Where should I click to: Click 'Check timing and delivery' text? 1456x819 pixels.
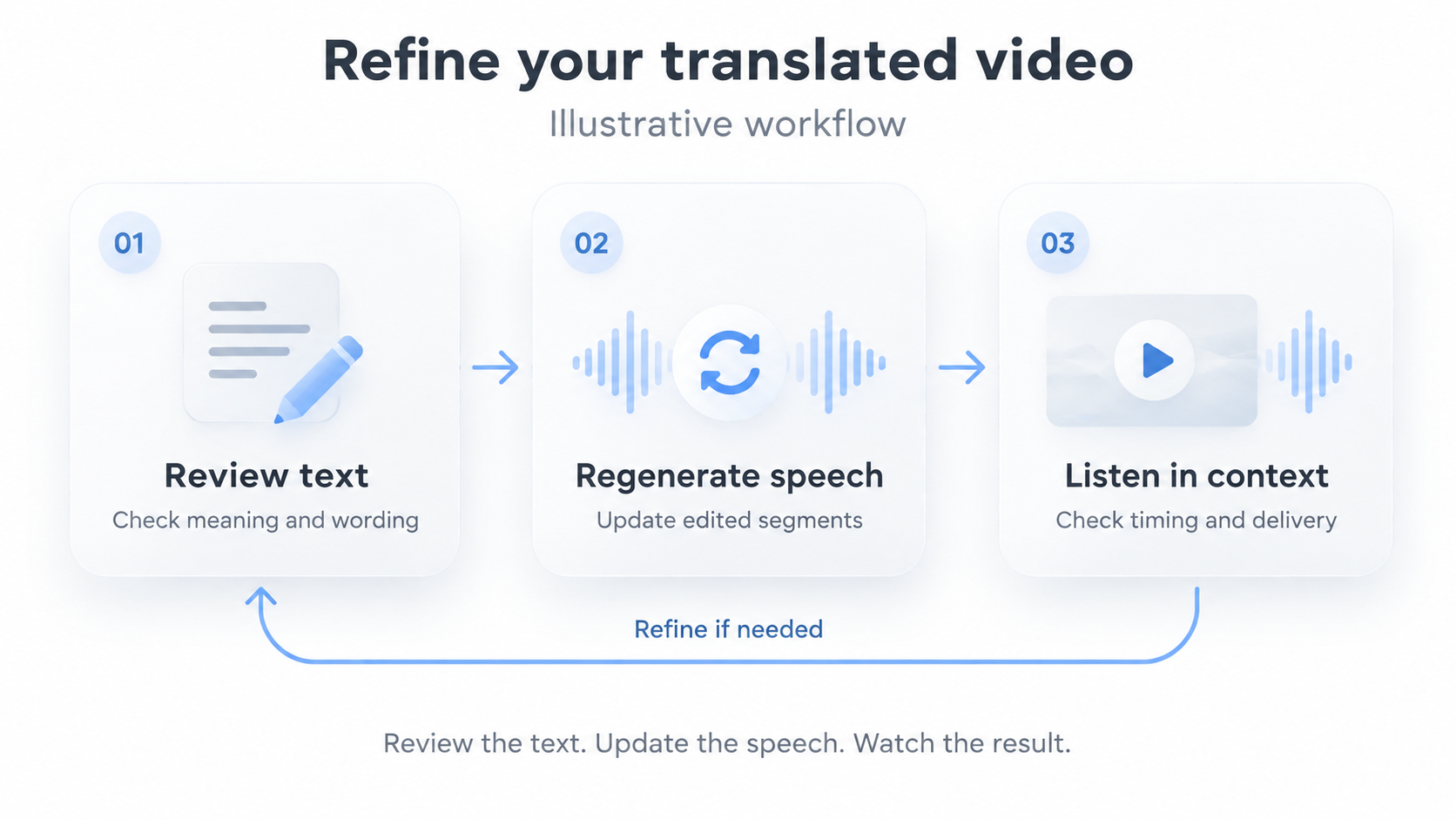coord(1196,520)
